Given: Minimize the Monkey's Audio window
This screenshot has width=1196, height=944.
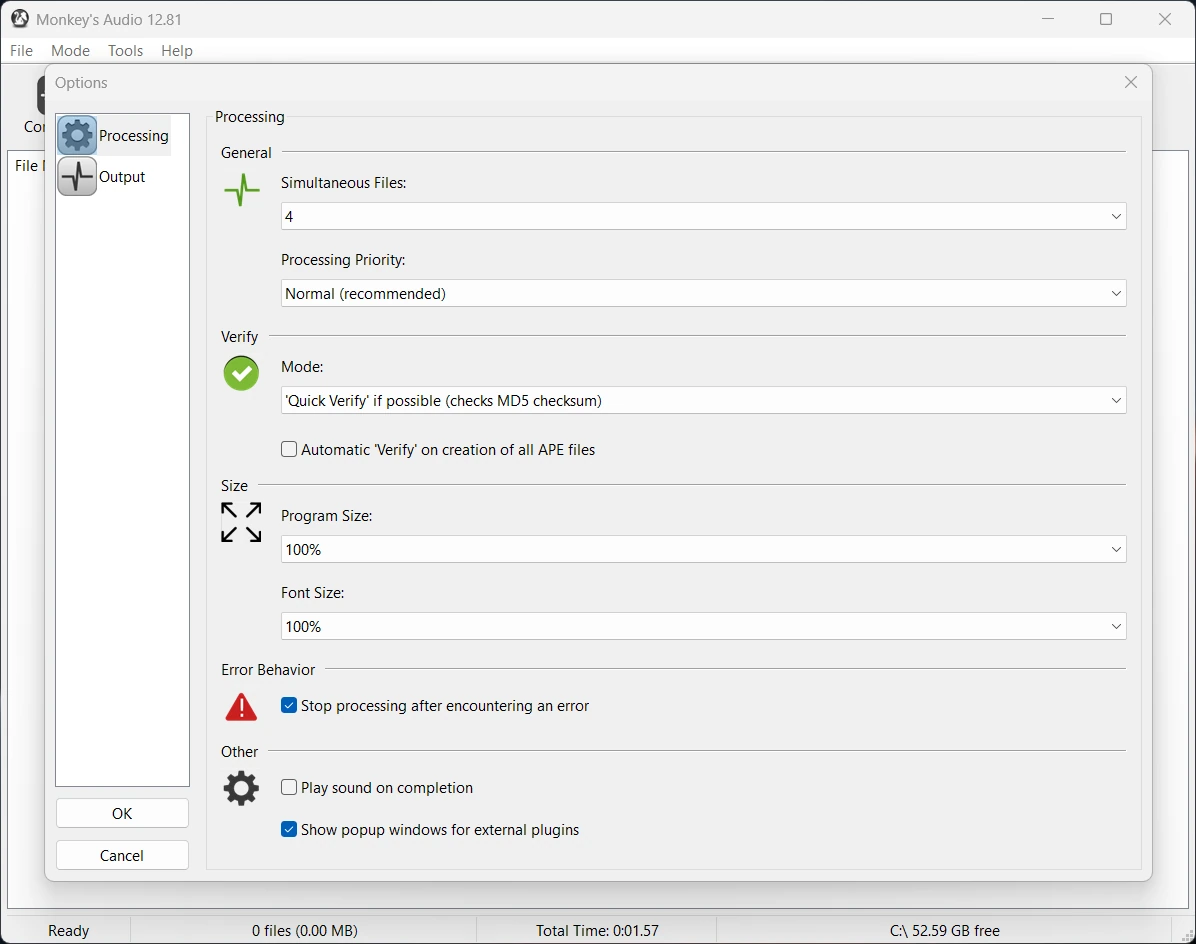Looking at the screenshot, I should [x=1048, y=19].
